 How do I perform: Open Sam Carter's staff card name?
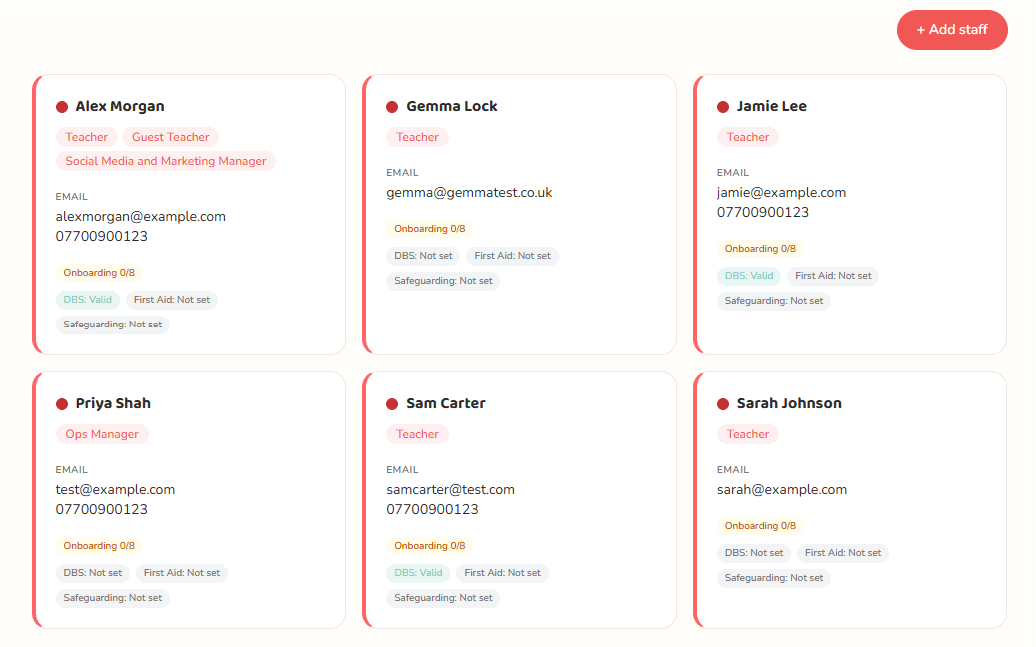pyautogui.click(x=445, y=403)
